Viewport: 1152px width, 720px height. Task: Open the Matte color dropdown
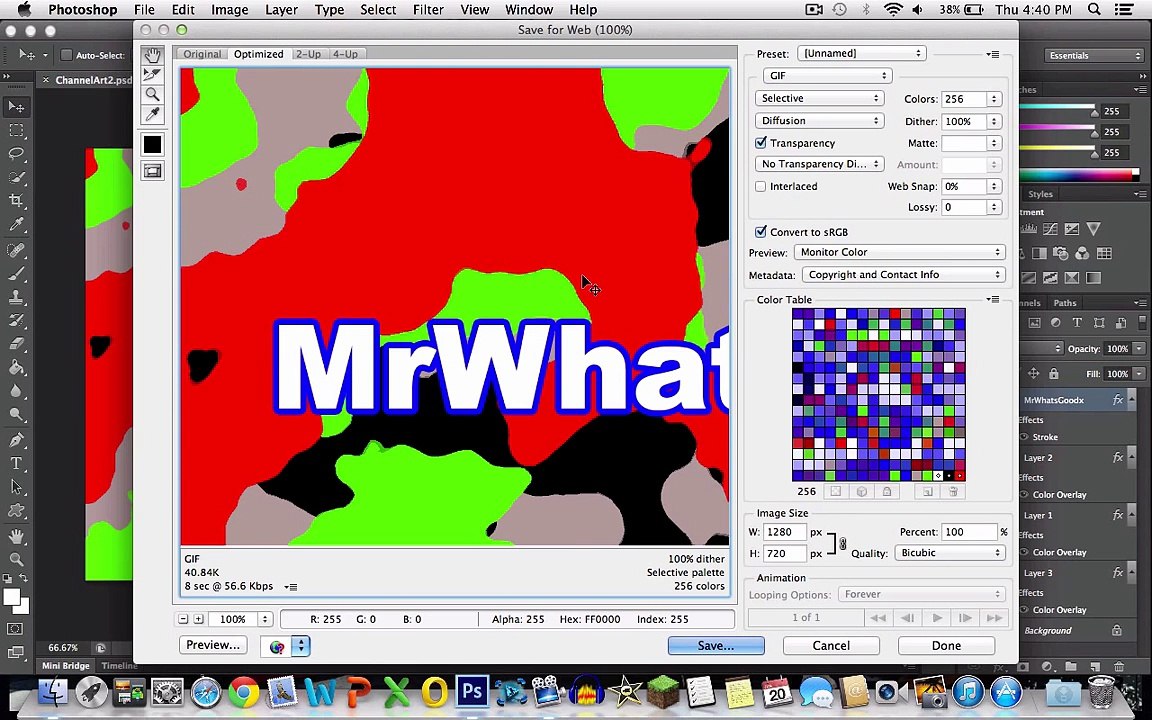point(994,143)
